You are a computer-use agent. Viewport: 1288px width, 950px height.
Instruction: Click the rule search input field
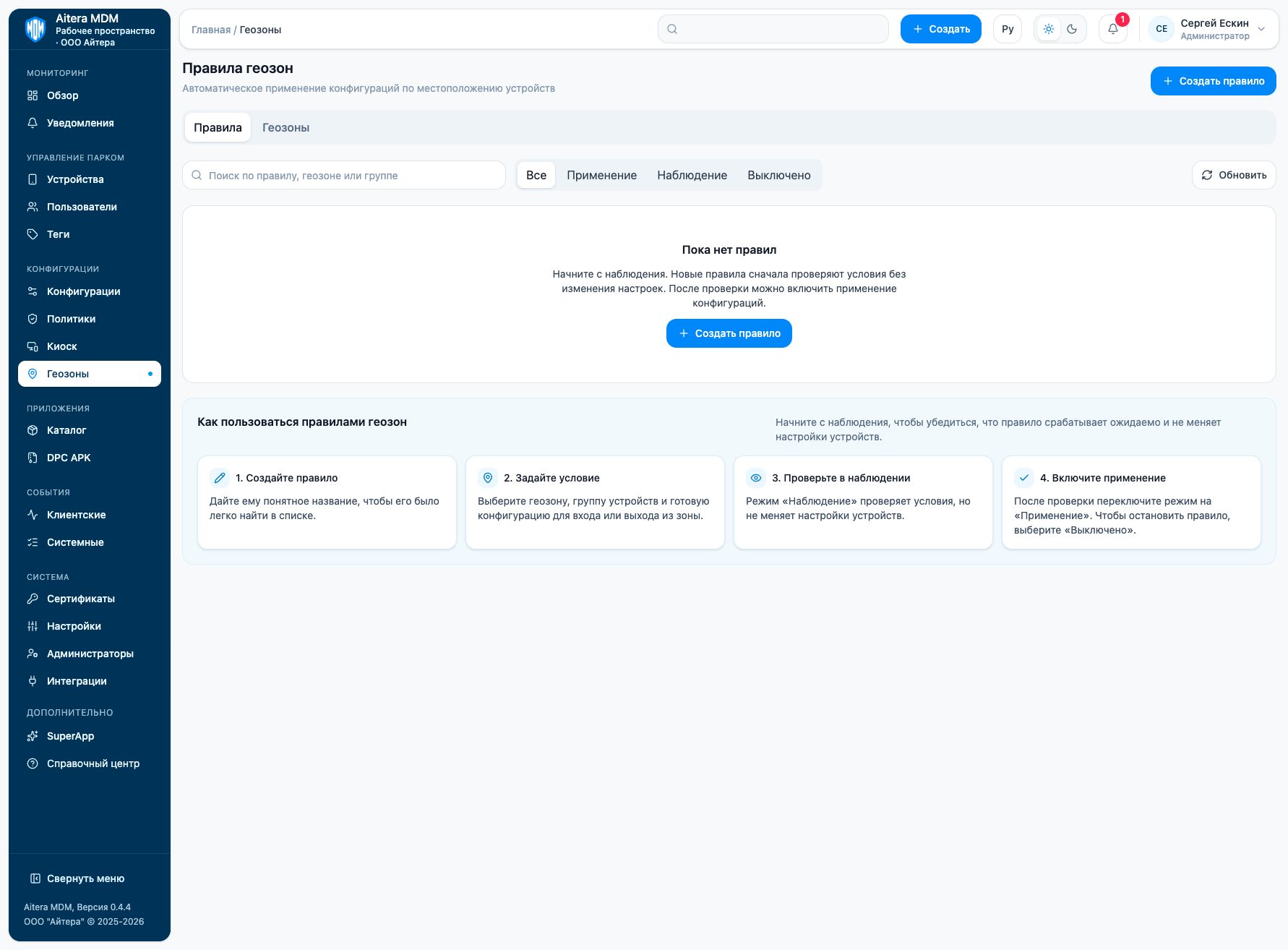pyautogui.click(x=344, y=175)
